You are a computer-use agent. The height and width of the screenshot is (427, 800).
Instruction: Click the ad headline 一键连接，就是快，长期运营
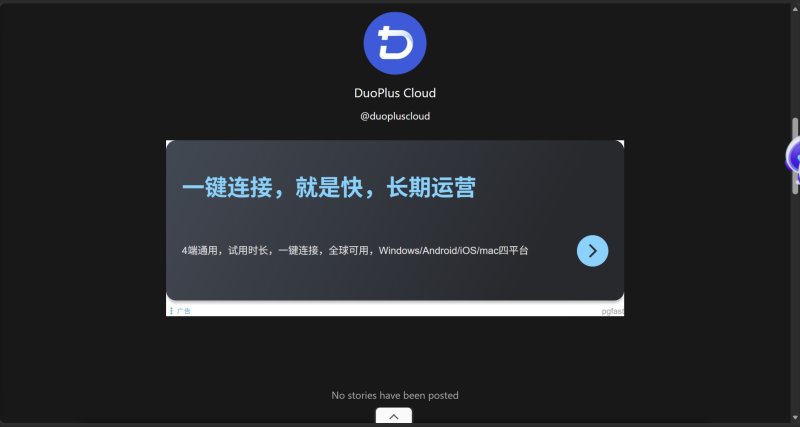pos(329,187)
